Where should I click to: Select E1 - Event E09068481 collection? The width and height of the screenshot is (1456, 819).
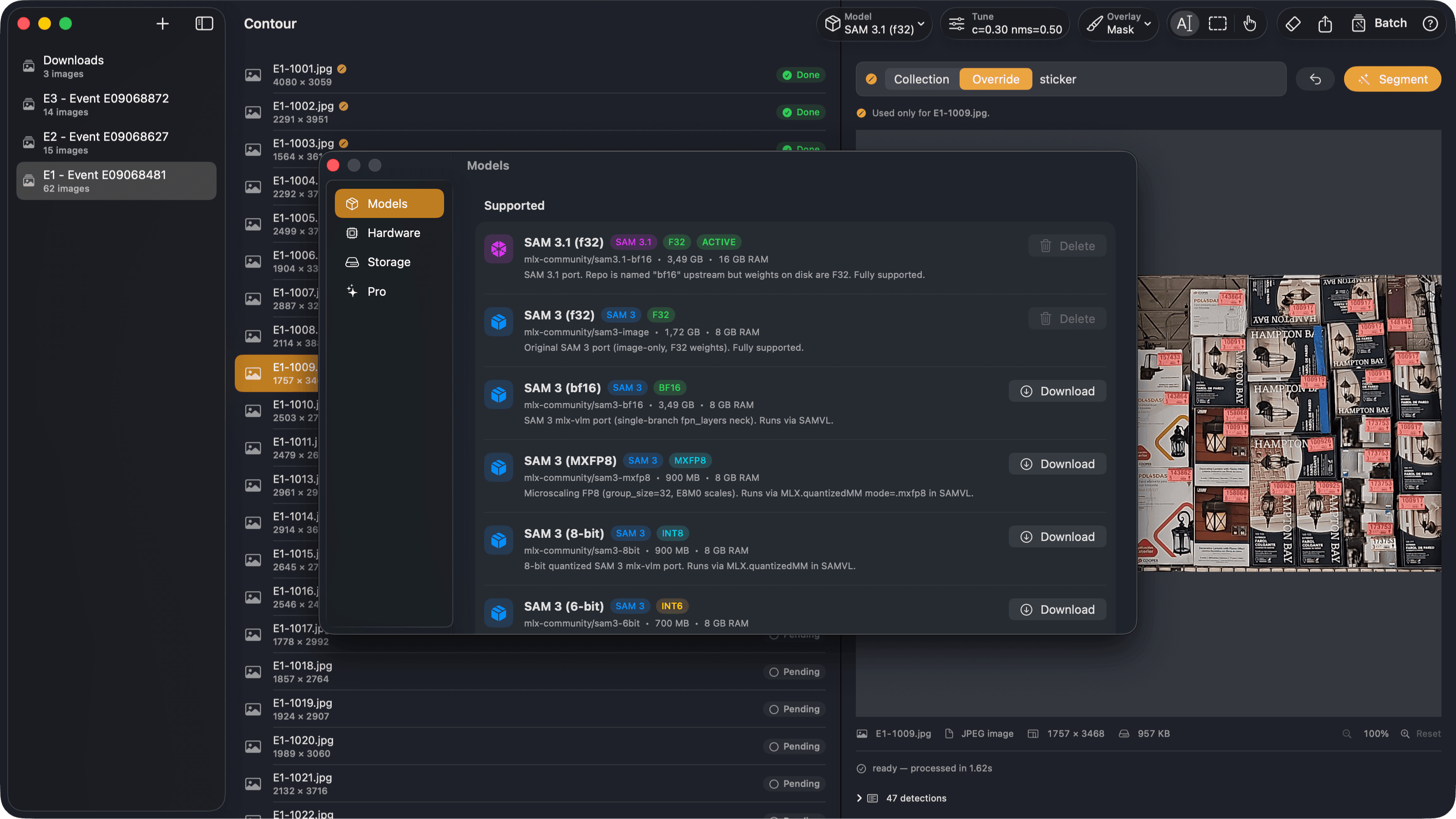tap(116, 181)
